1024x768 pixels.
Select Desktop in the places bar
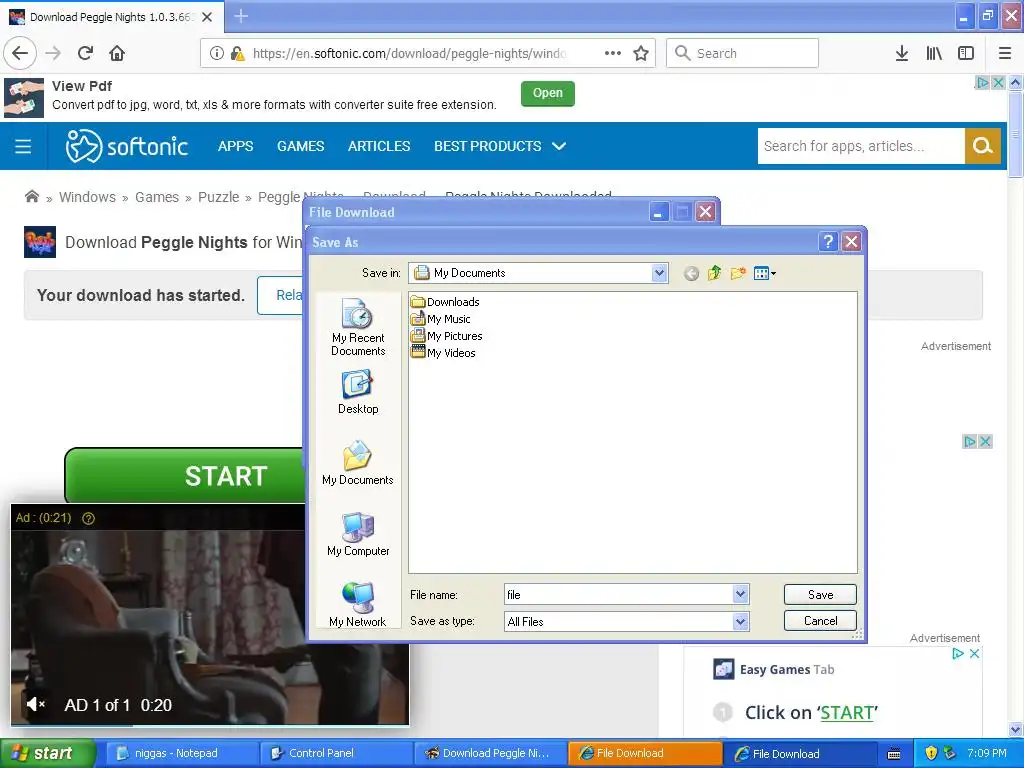pos(358,392)
